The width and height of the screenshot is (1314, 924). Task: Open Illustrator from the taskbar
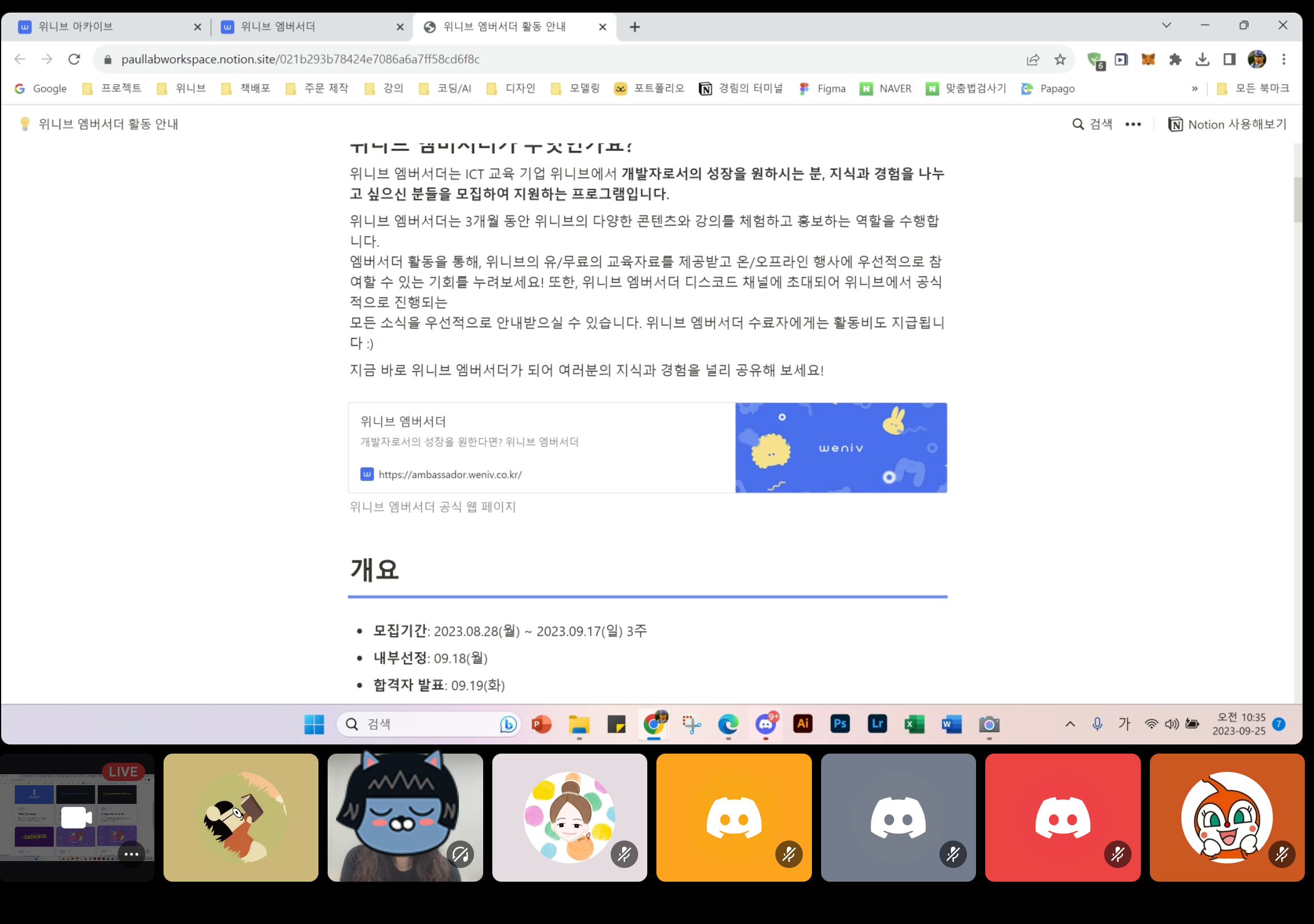pyautogui.click(x=802, y=724)
